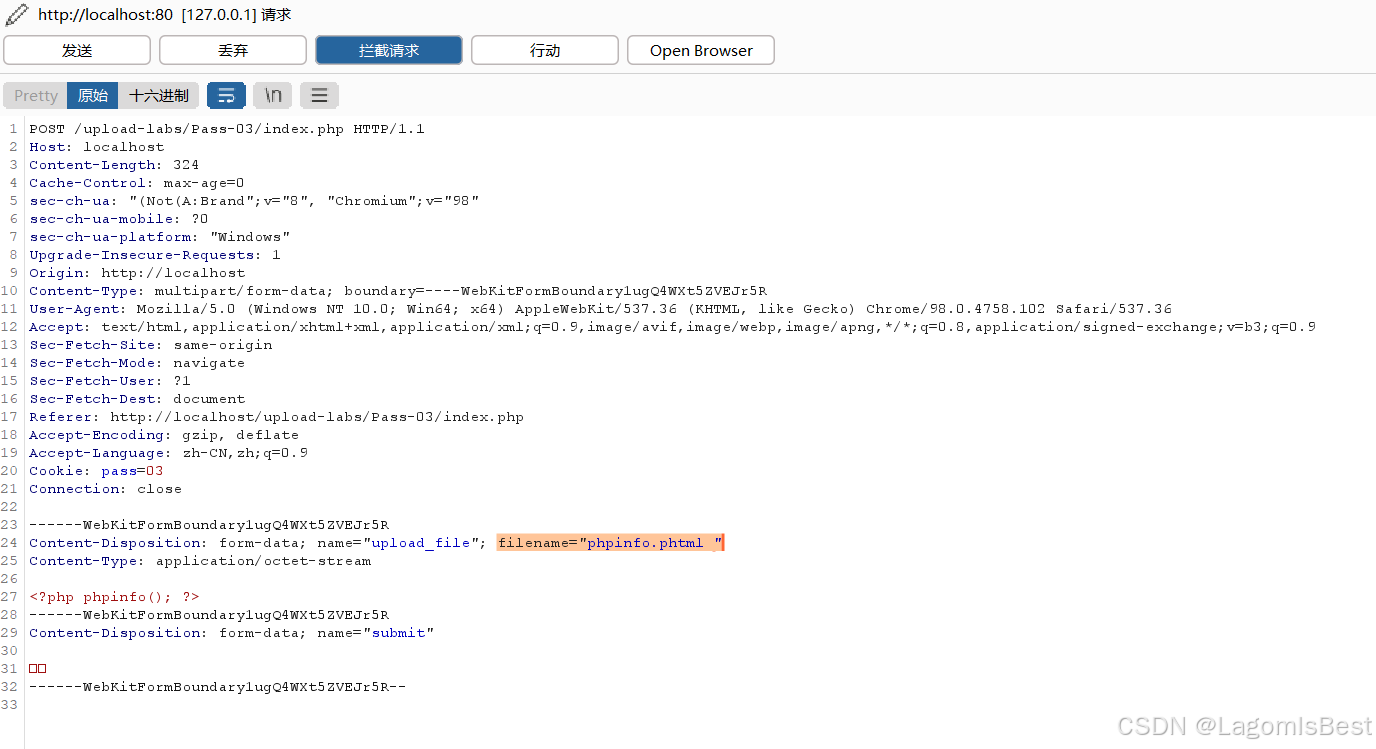
Task: Open the hamburger options menu icon
Action: [x=319, y=95]
